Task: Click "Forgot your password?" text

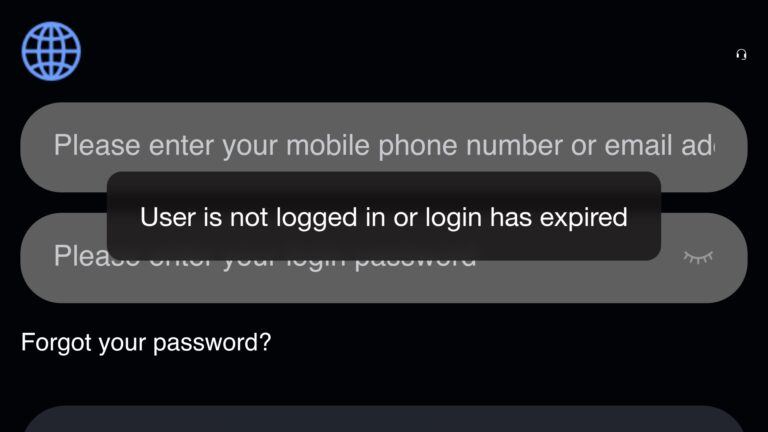Action: tap(146, 342)
